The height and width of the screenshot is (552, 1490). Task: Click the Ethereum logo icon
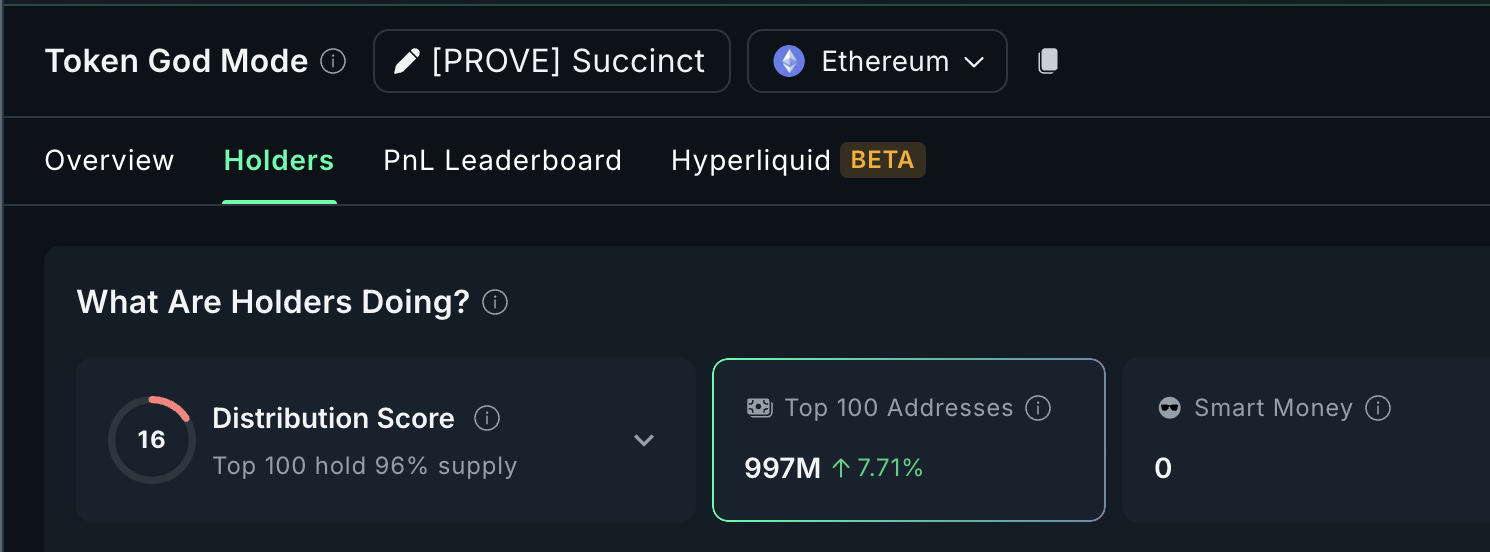click(x=789, y=62)
